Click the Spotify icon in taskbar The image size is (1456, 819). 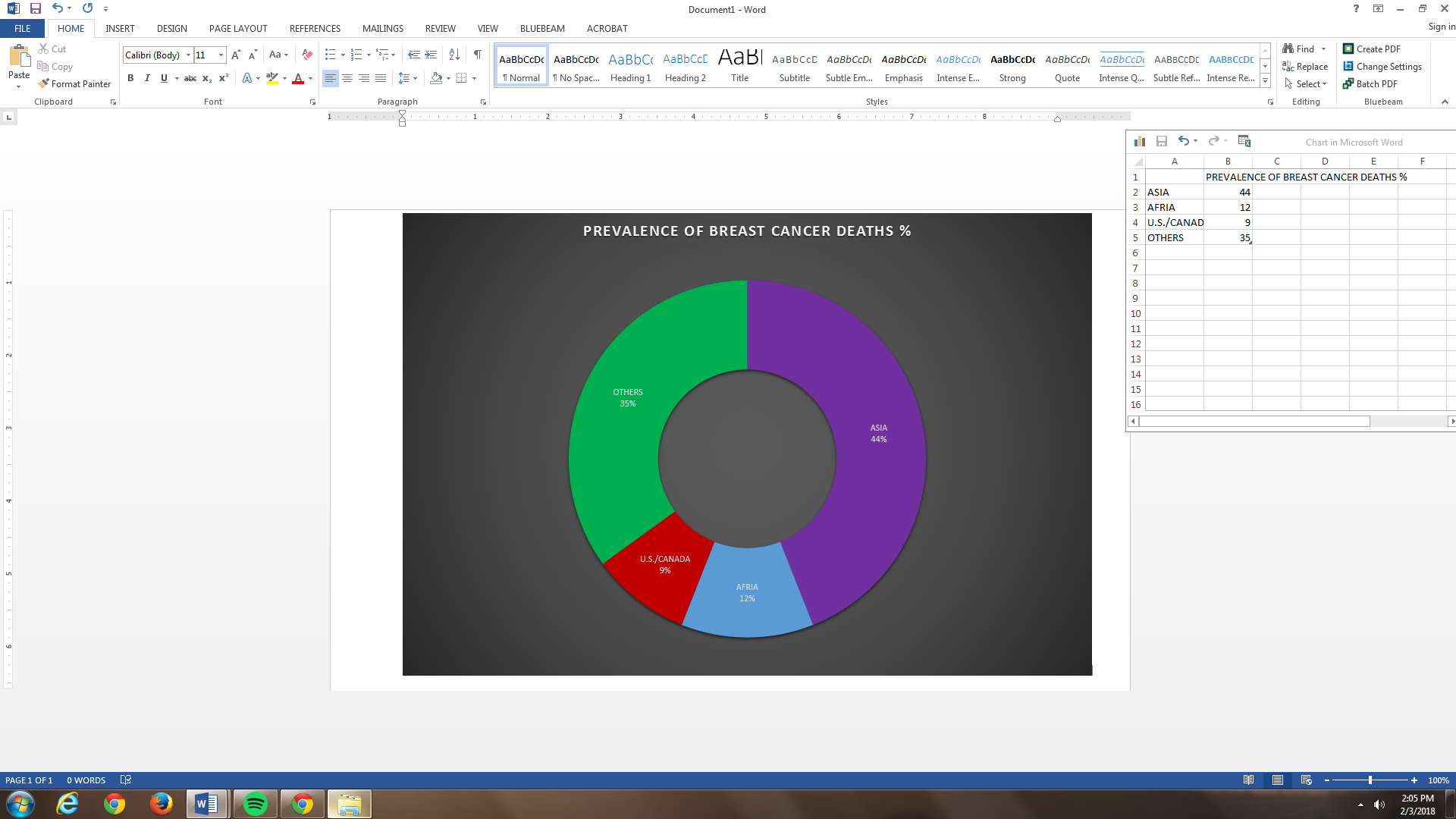(256, 804)
